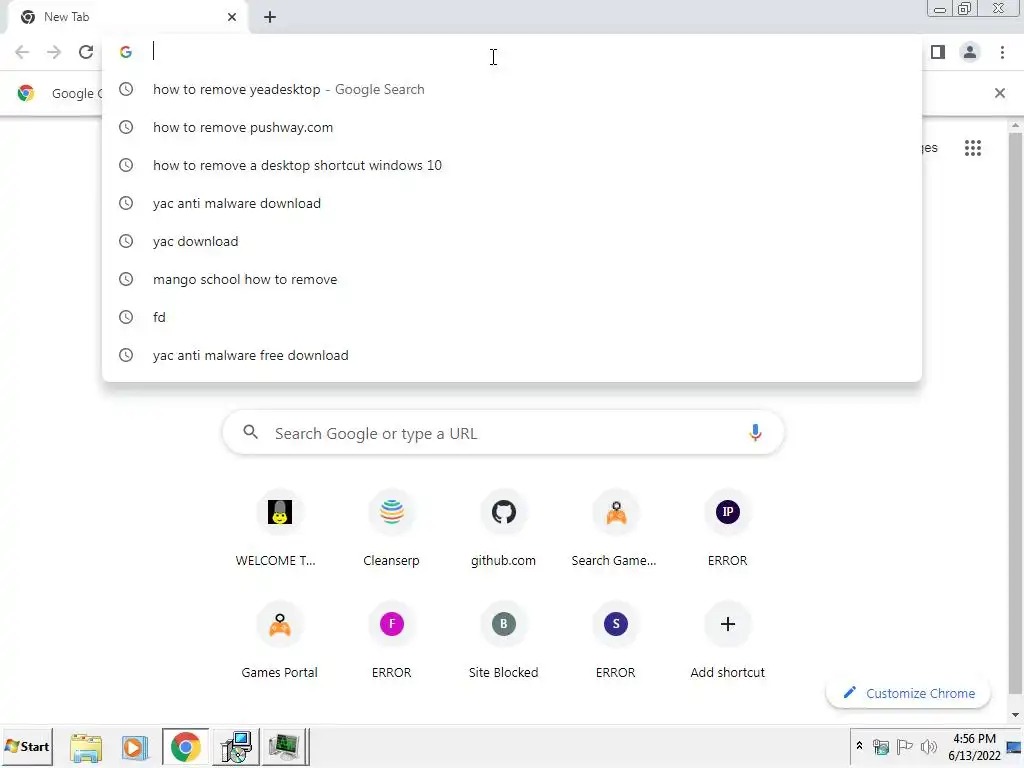
Task: Pick the yac anti malware download suggestion
Action: tap(512, 203)
